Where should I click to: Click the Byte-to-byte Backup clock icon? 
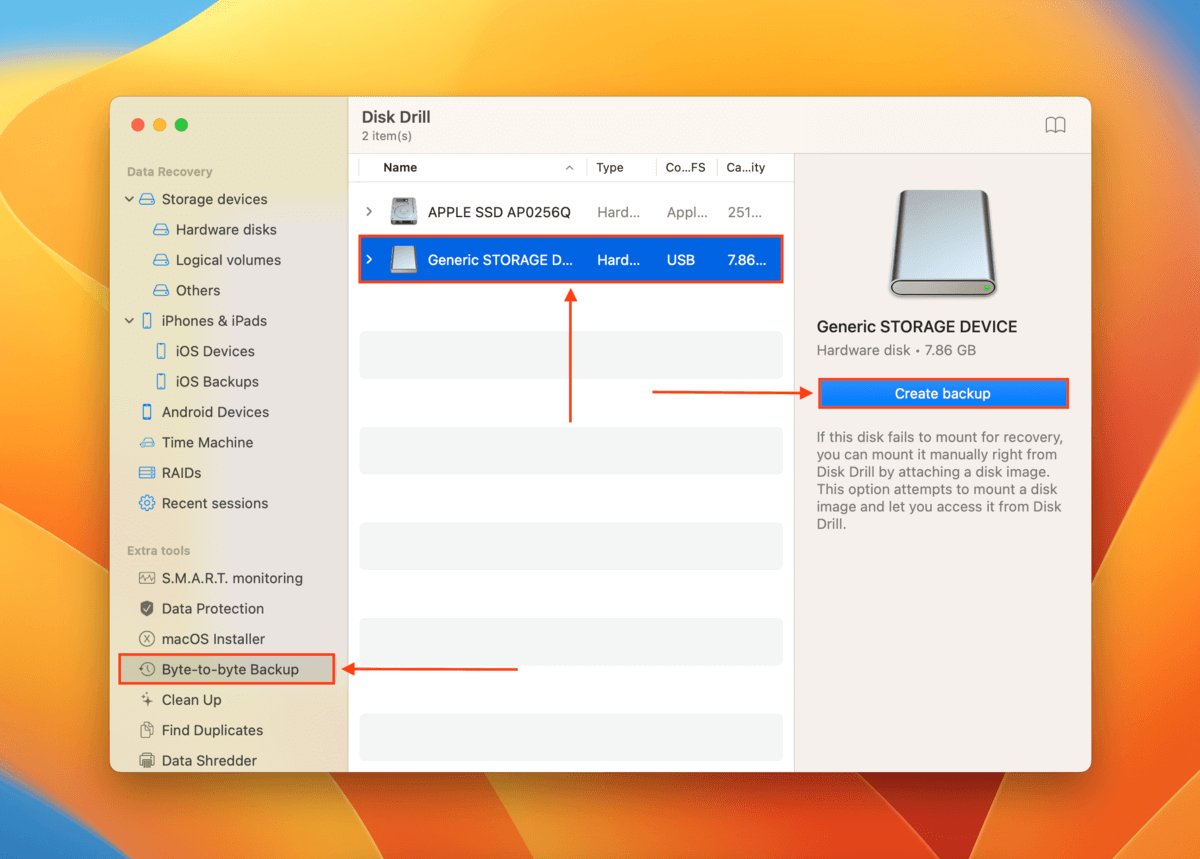click(147, 669)
